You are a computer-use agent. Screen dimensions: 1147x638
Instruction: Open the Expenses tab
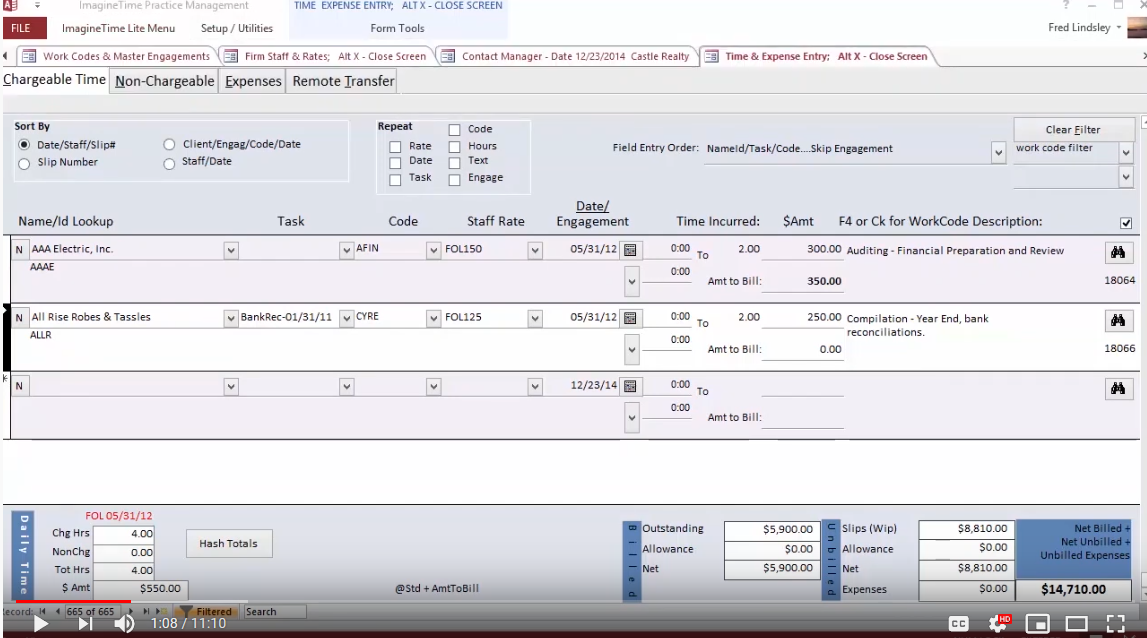point(253,81)
